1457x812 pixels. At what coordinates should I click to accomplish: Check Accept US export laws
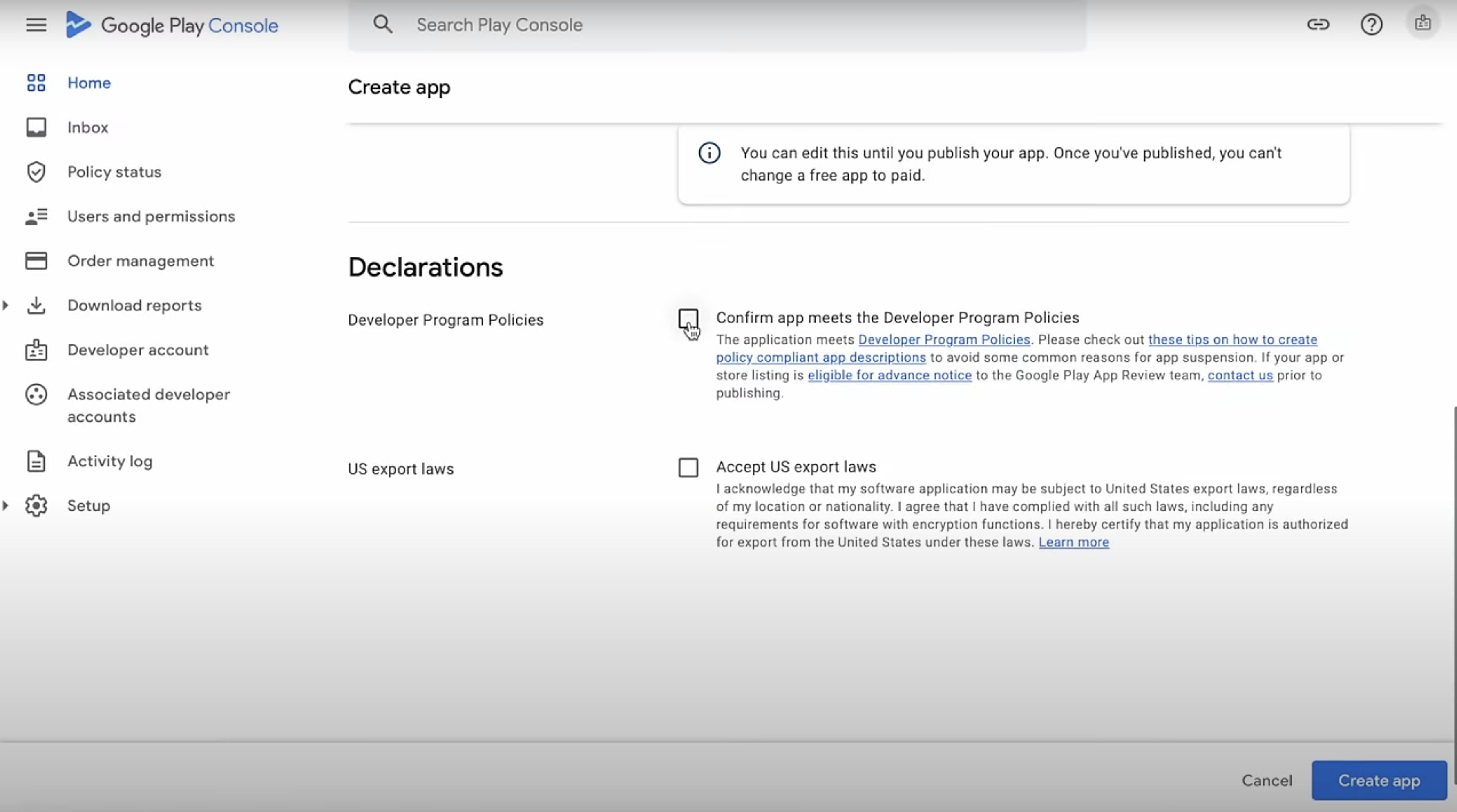click(688, 468)
